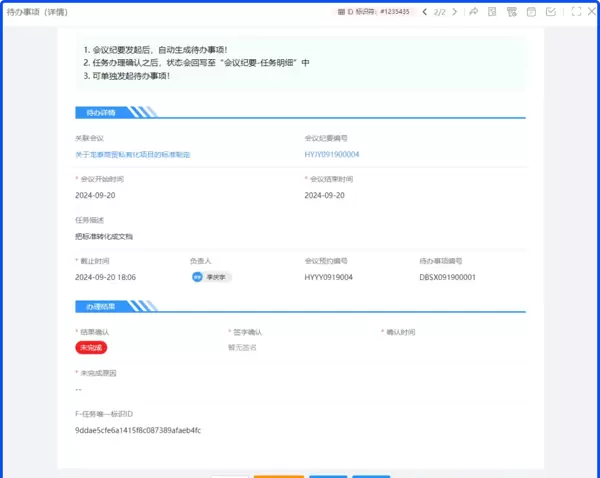Click the calendar-style icon in header
600x478 pixels.
coord(531,12)
